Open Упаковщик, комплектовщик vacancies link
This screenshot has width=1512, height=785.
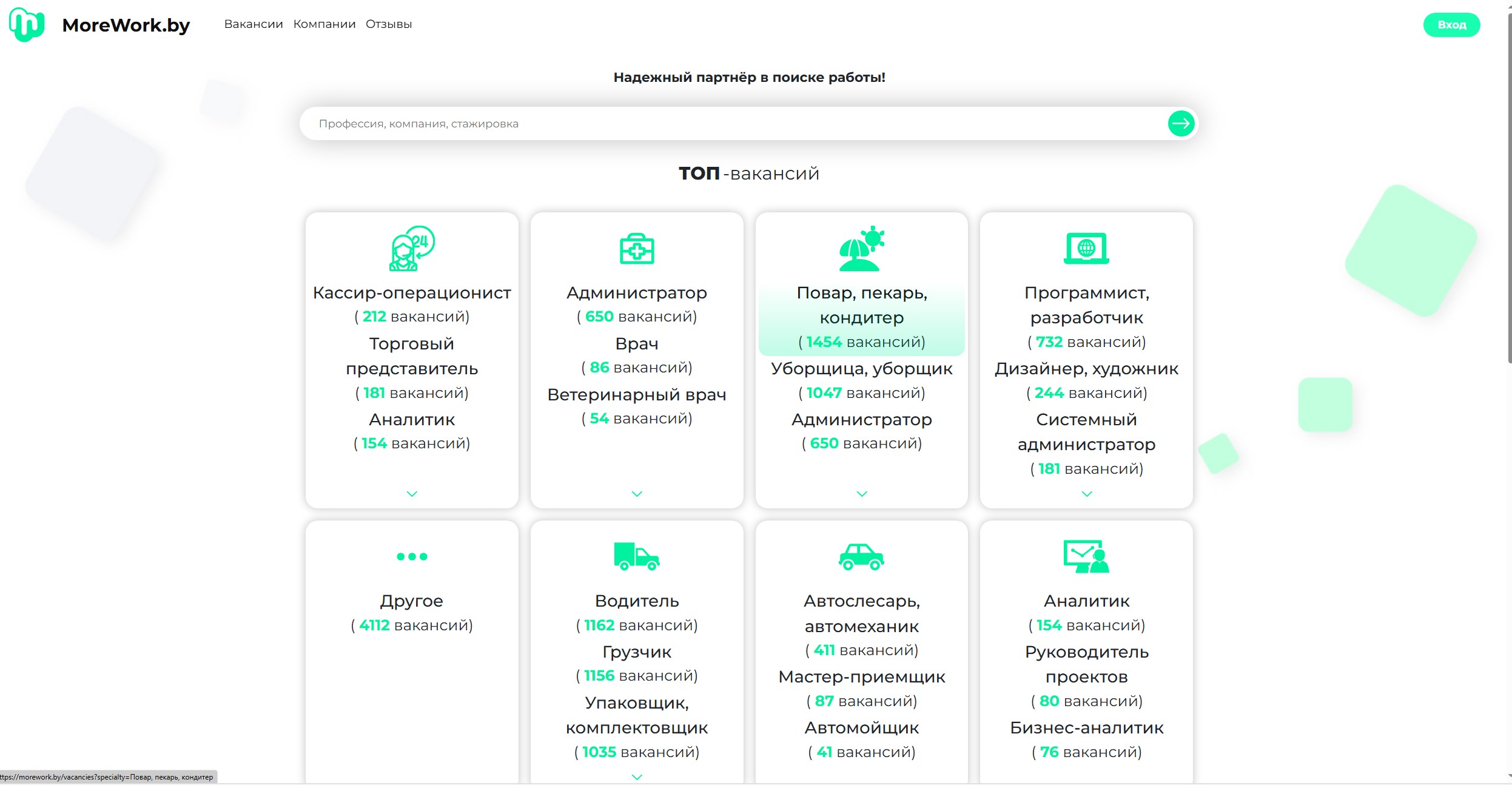click(x=637, y=715)
